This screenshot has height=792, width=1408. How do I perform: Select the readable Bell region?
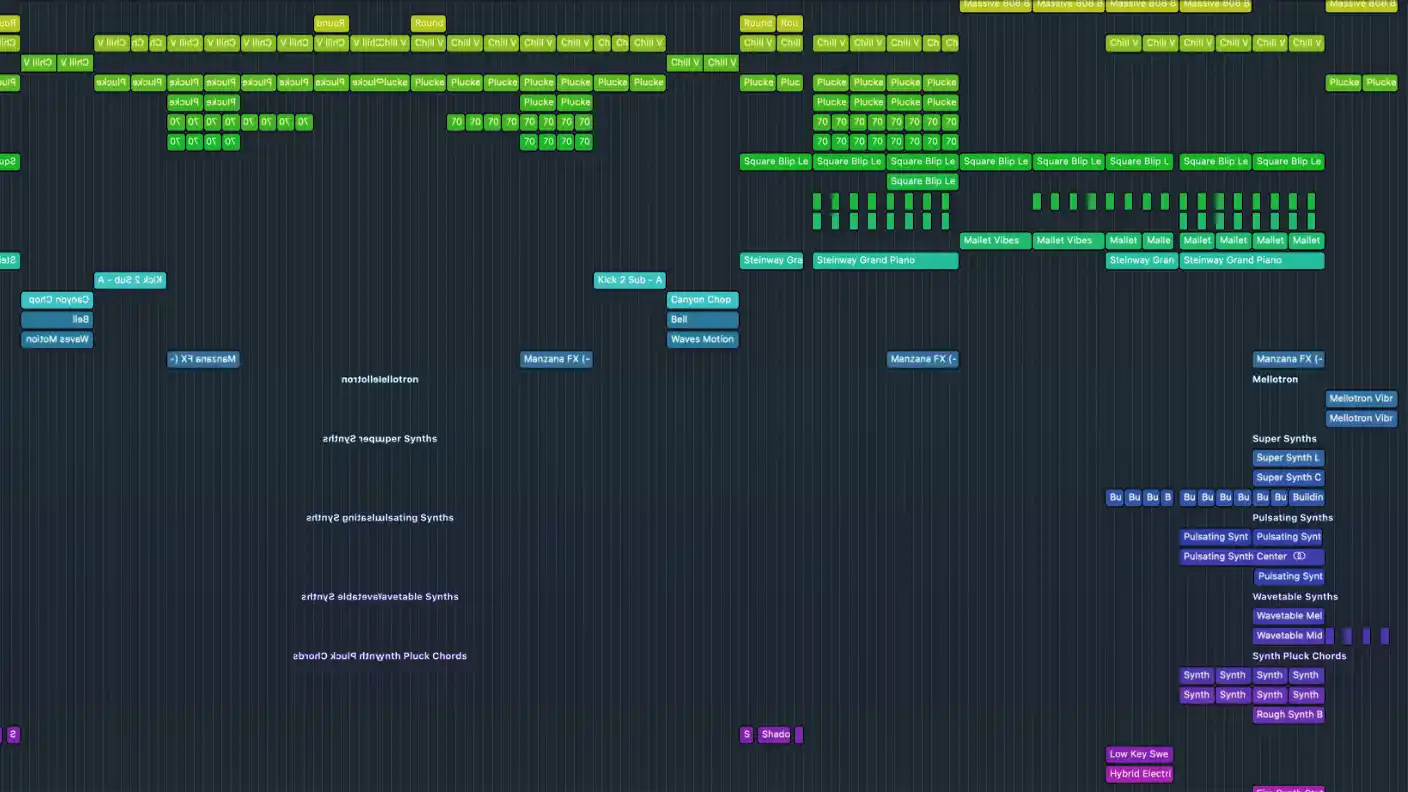point(703,319)
